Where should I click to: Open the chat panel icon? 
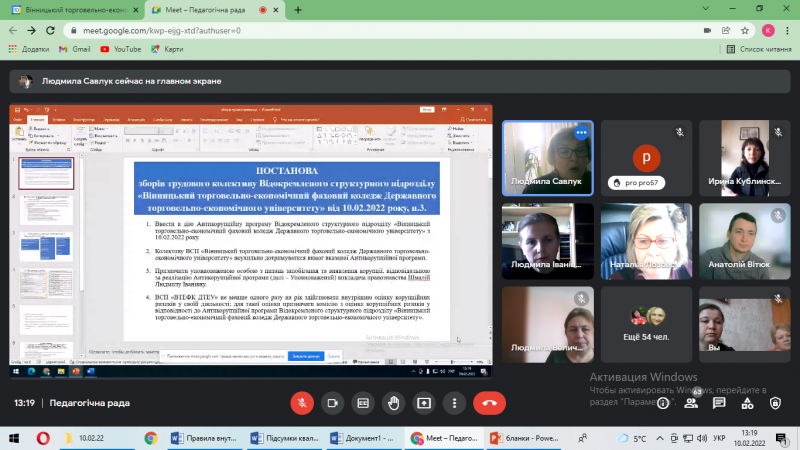pyautogui.click(x=719, y=403)
